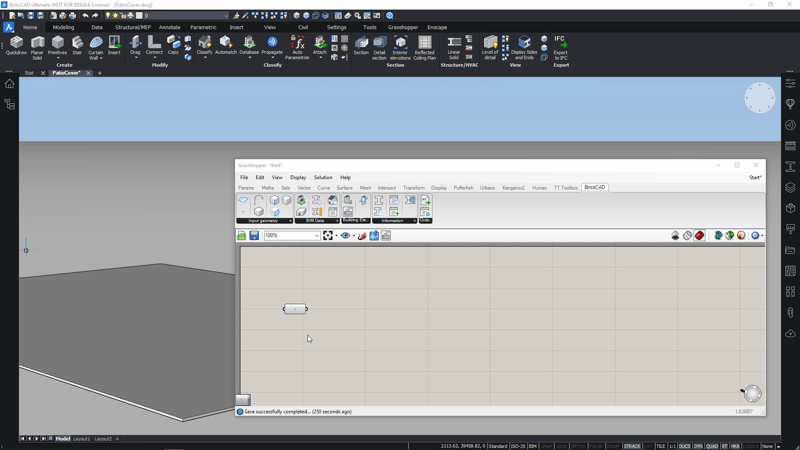This screenshot has height=450, width=800.
Task: Click the Home icon in left sidebar
Action: 10,84
